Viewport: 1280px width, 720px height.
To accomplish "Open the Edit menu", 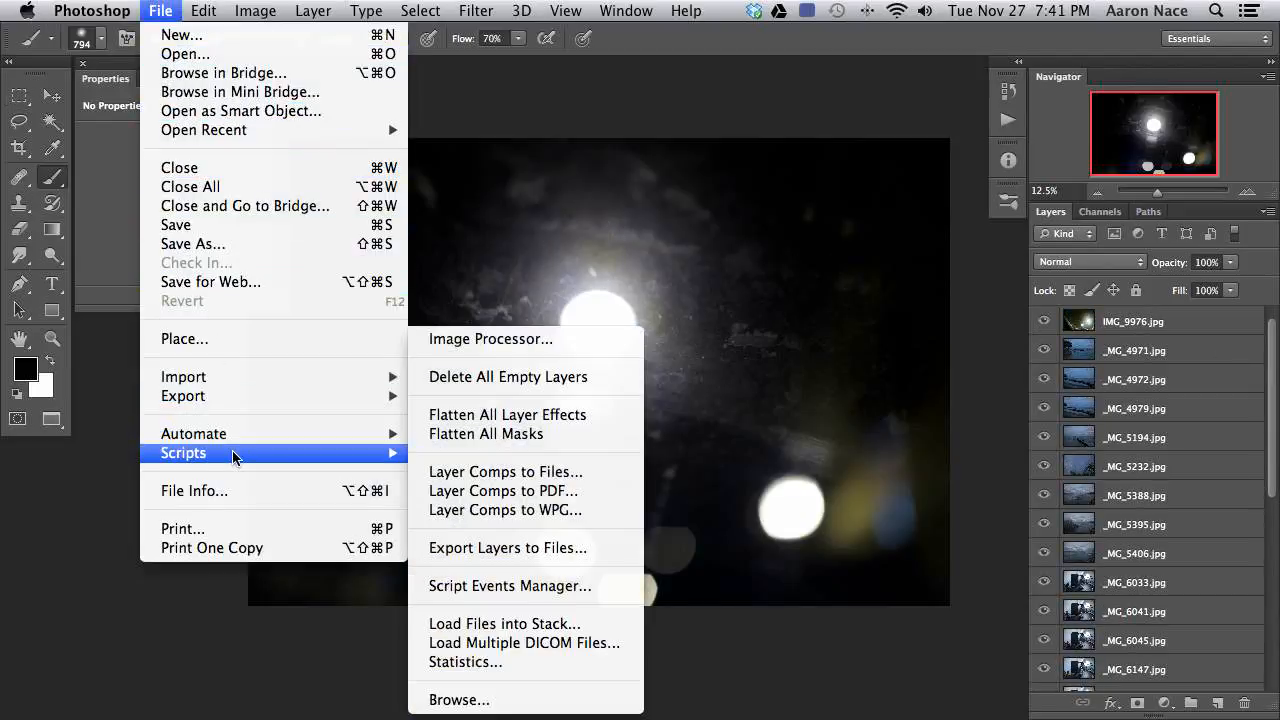I will click(x=204, y=11).
